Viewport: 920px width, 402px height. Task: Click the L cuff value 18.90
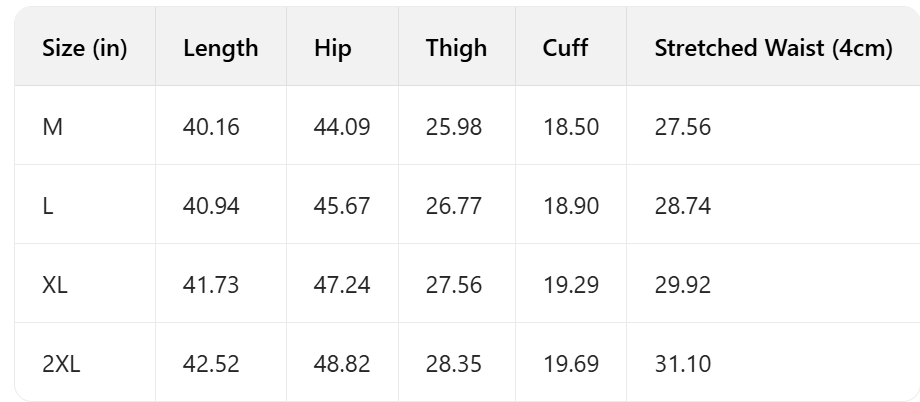[x=571, y=206]
